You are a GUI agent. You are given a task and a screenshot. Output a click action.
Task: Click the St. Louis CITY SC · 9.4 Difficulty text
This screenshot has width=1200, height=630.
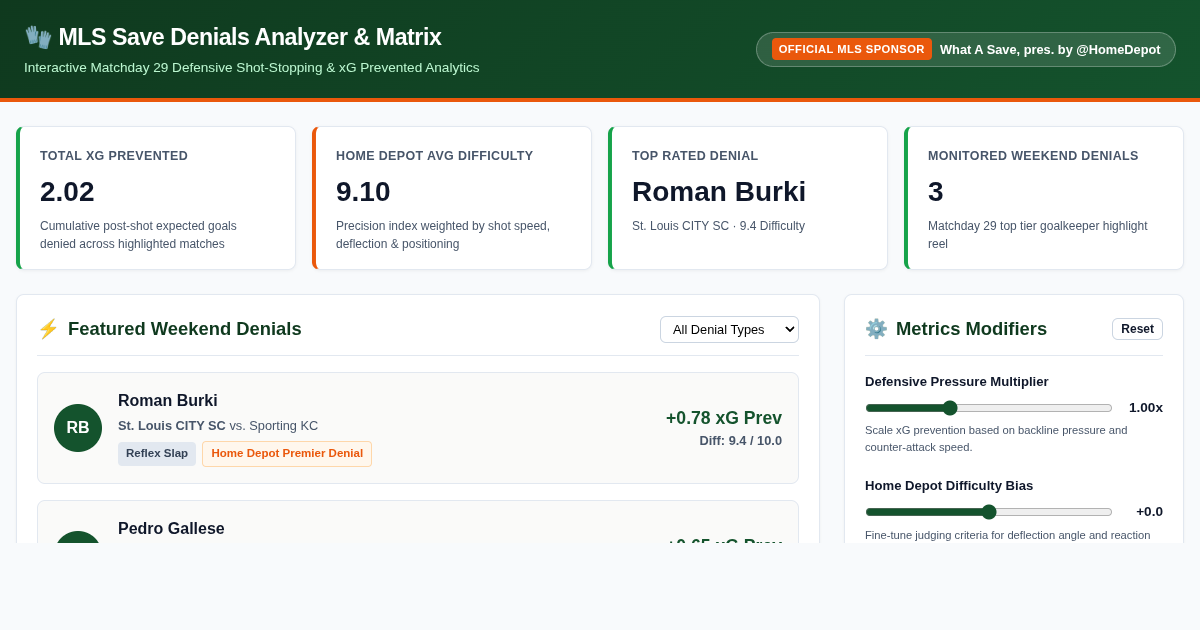(x=718, y=226)
